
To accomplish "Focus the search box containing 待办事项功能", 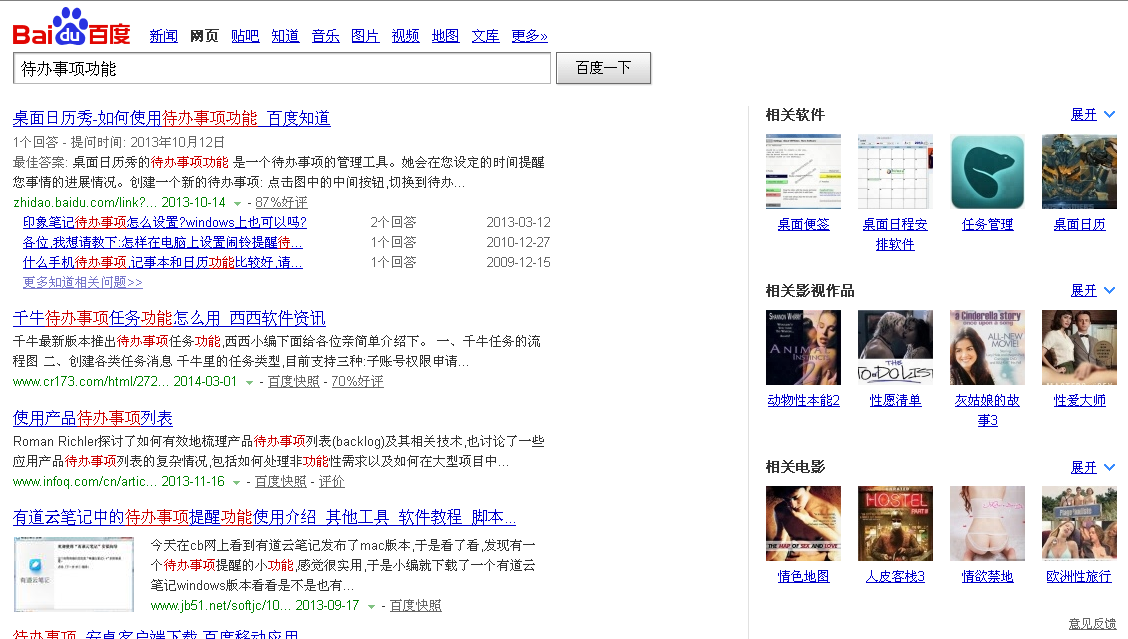I will coord(281,69).
